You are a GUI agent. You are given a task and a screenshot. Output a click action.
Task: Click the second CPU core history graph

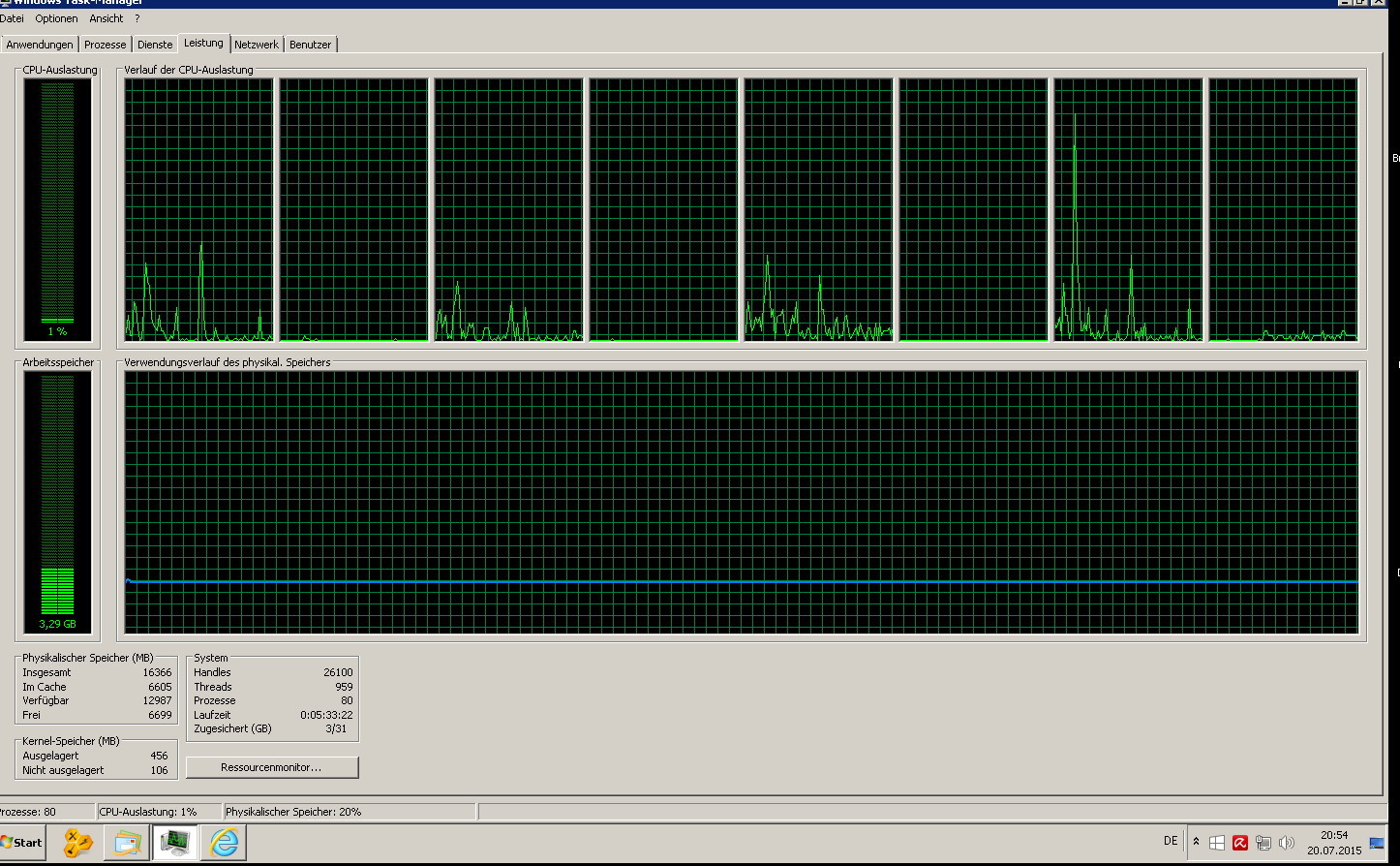tap(354, 209)
